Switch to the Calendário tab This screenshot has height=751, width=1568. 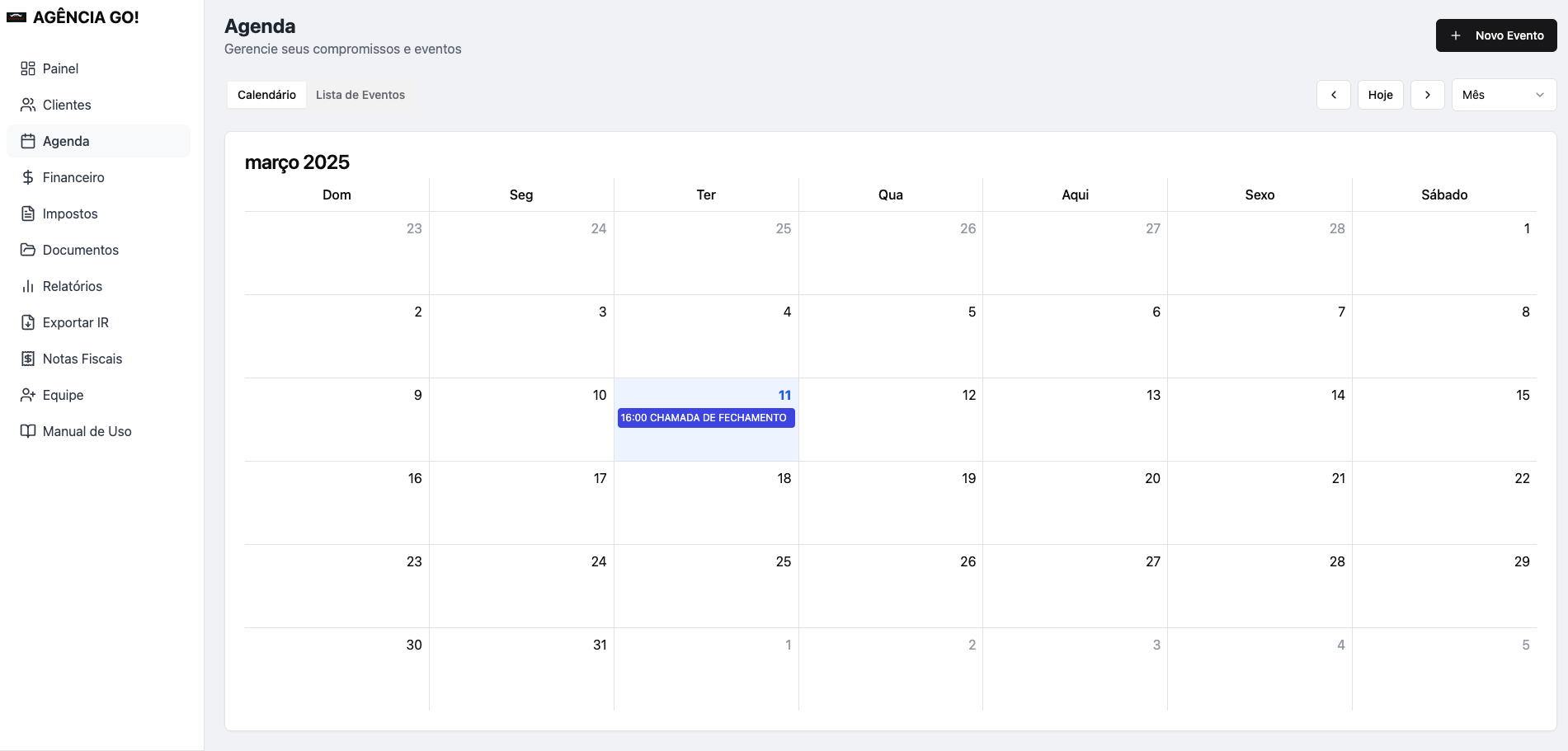pyautogui.click(x=266, y=95)
